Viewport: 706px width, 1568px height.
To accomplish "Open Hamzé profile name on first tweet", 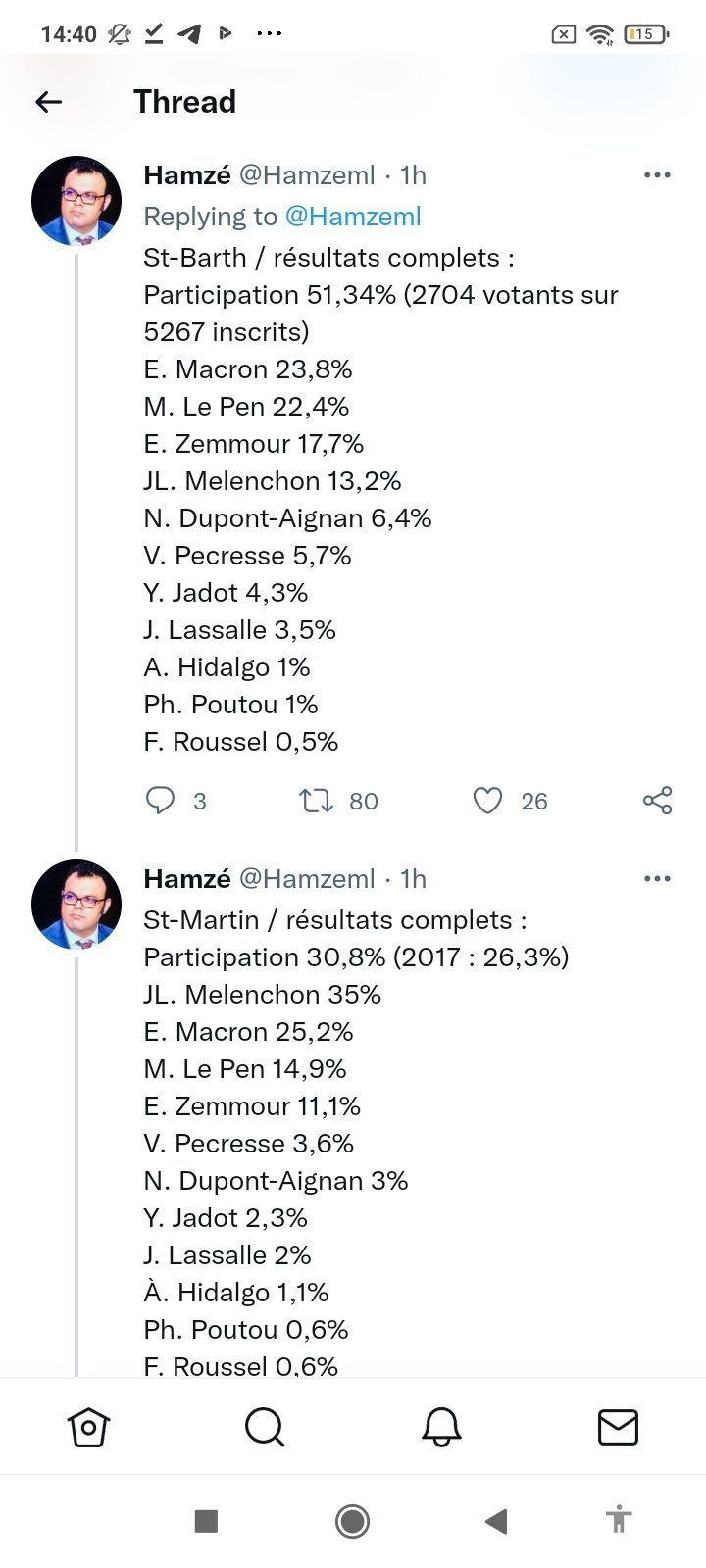I will click(x=187, y=175).
